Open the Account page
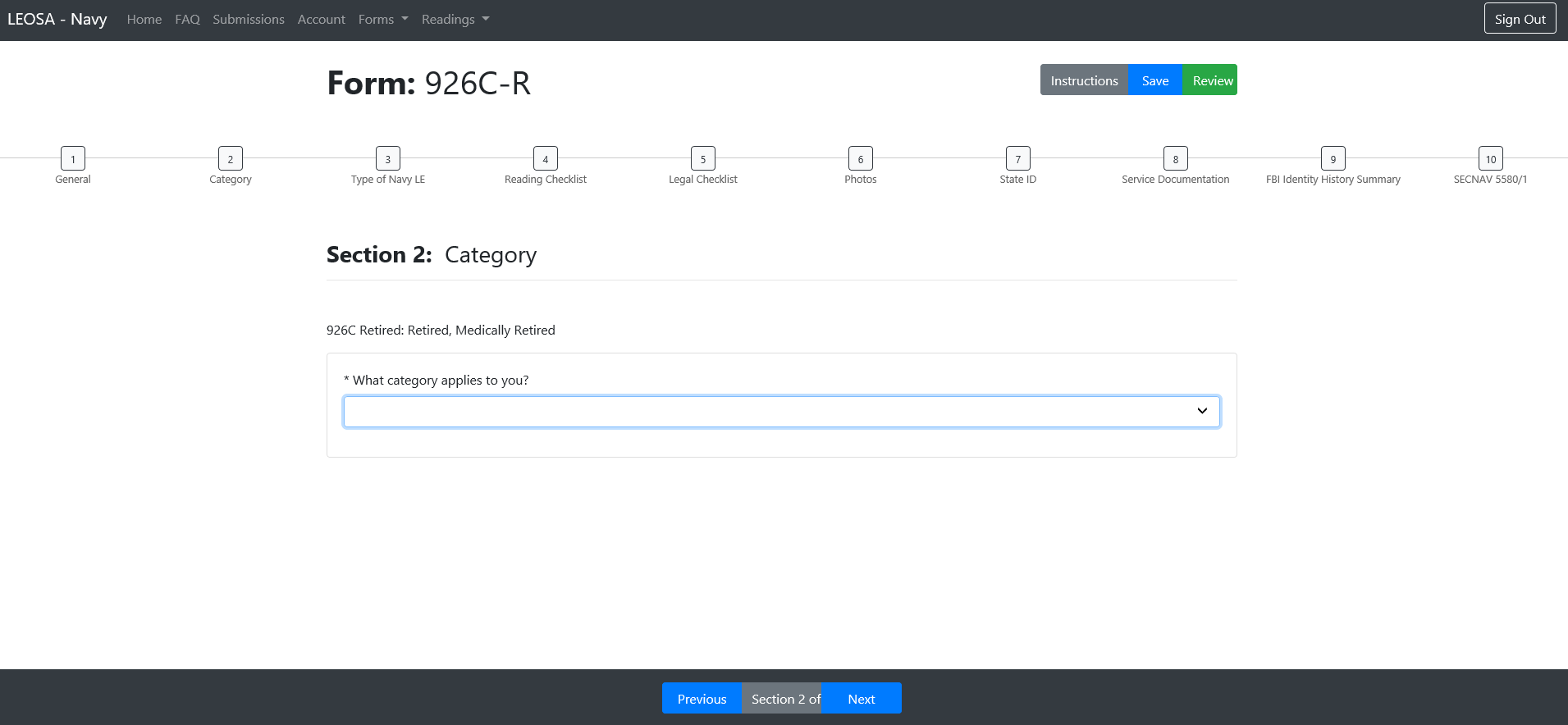This screenshot has width=1568, height=725. [322, 20]
